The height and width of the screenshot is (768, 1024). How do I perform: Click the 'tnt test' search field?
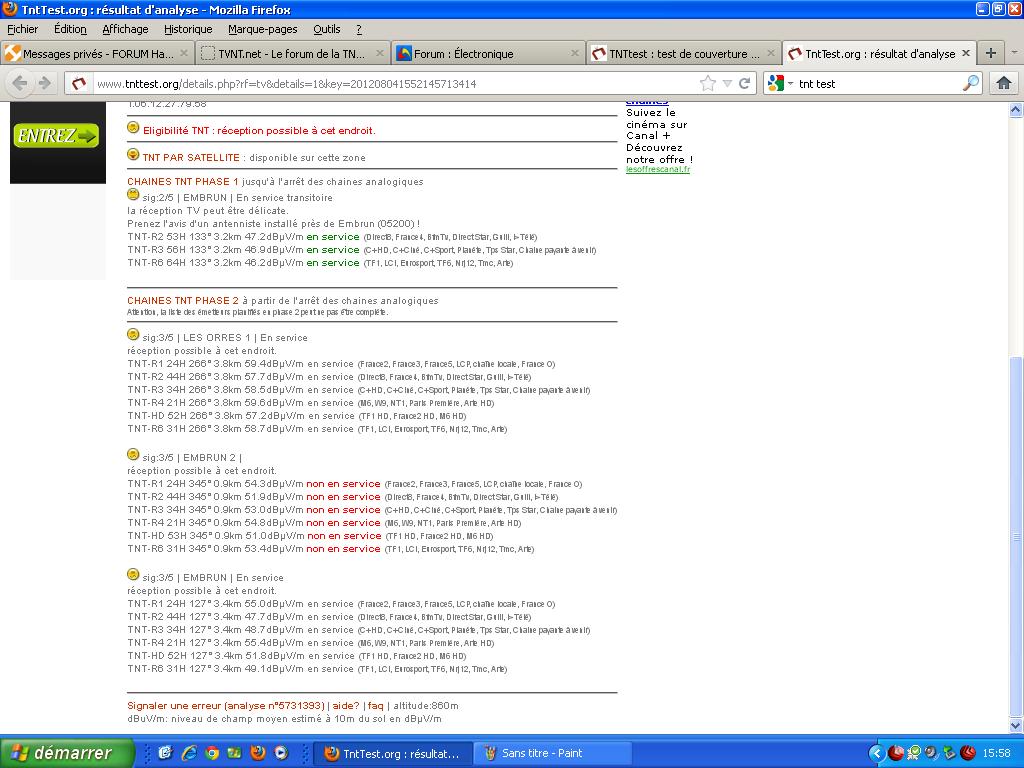coord(878,84)
